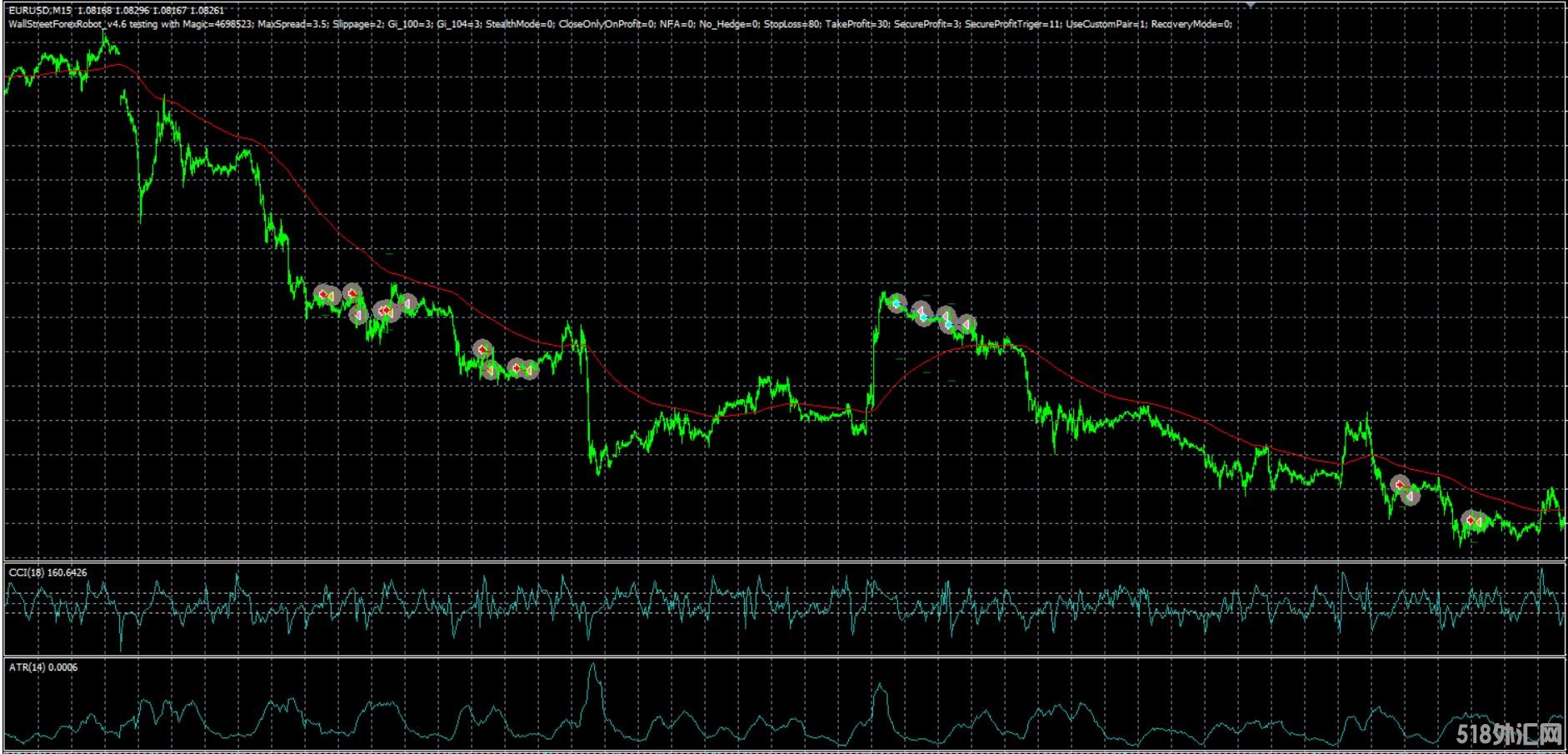Select the double red arrows trade marker
Image resolution: width=1568 pixels, height=754 pixels.
point(384,311)
